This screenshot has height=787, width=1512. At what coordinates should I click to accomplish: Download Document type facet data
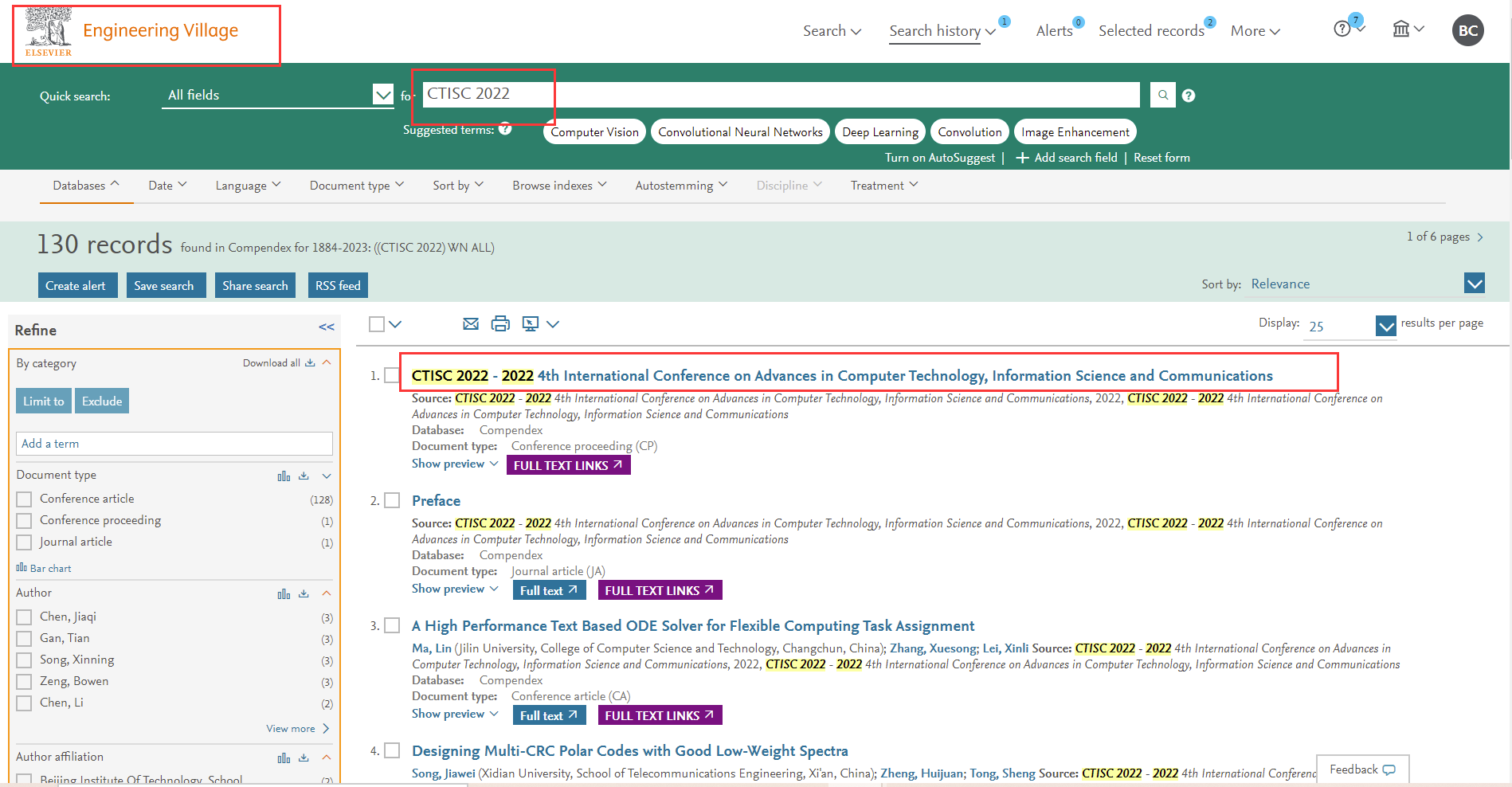(x=304, y=476)
